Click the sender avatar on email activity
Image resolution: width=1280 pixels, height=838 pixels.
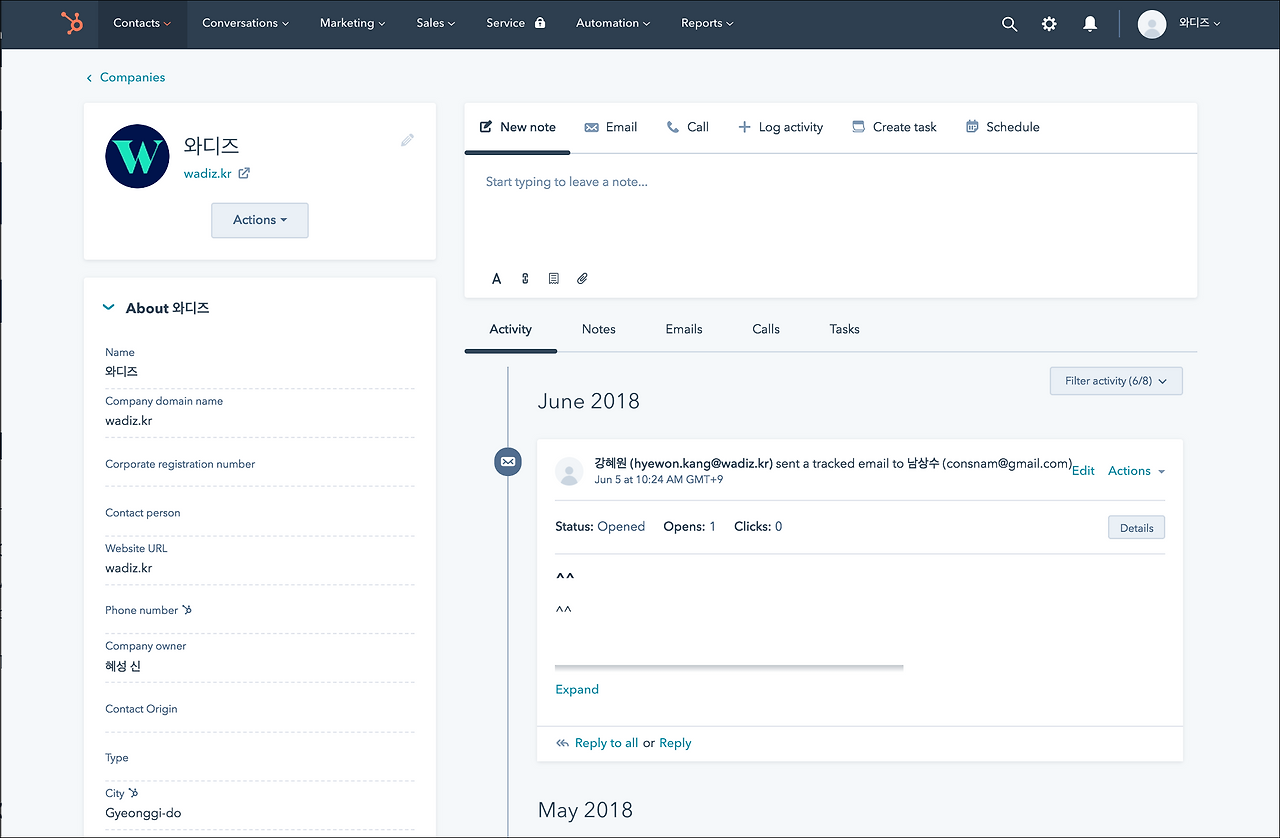click(x=569, y=472)
